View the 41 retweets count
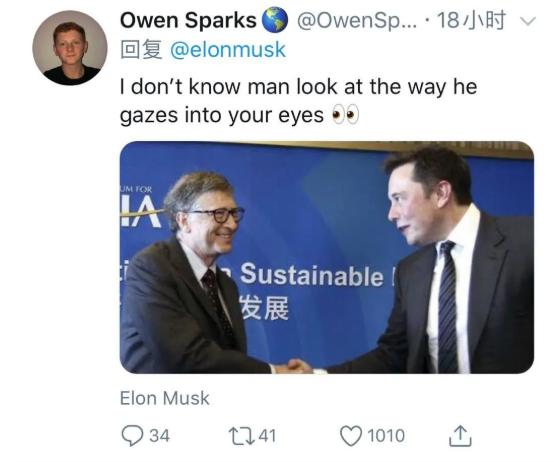 click(x=267, y=436)
